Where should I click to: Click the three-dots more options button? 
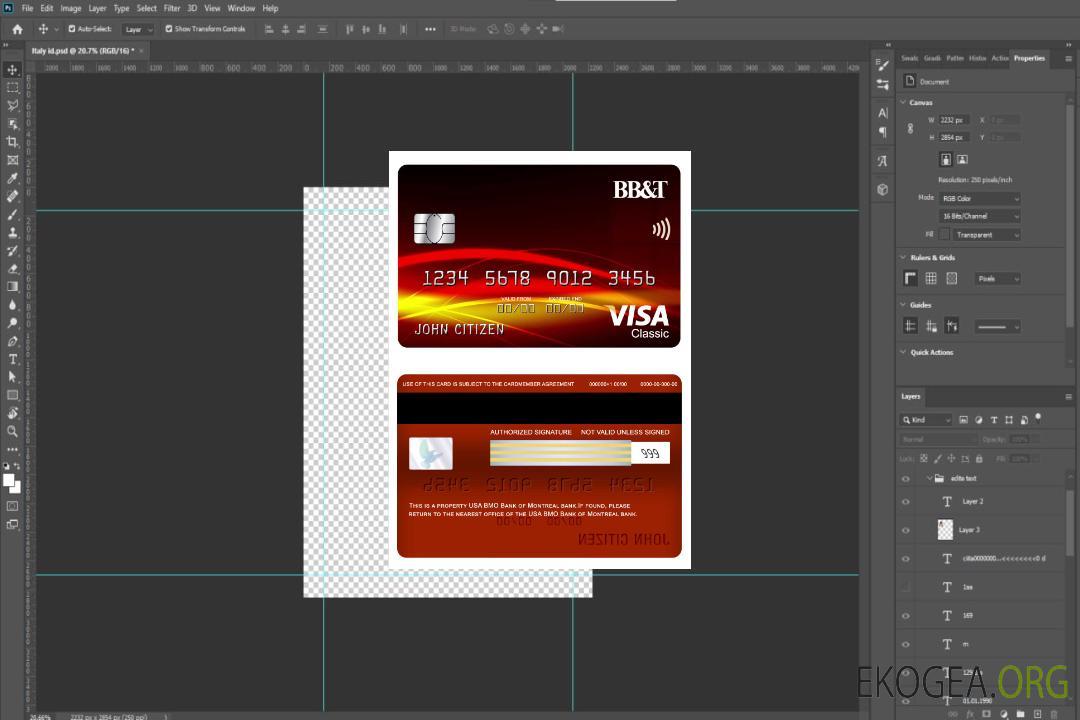tap(430, 29)
